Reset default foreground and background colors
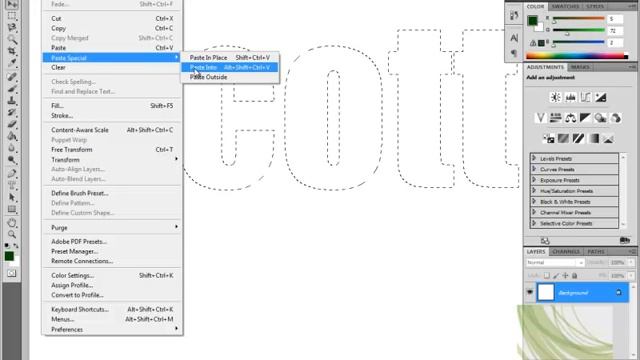The width and height of the screenshot is (640, 360). click(7, 246)
